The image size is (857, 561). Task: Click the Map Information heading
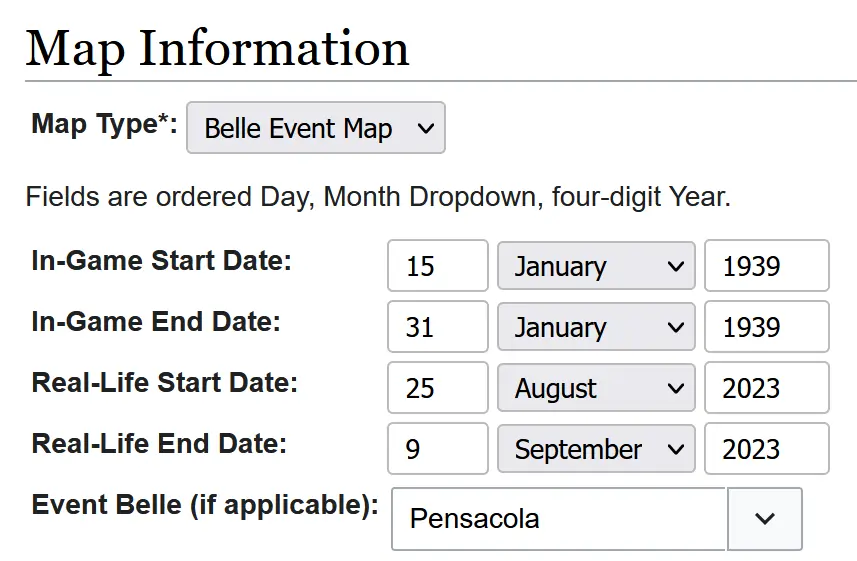pyautogui.click(x=217, y=48)
